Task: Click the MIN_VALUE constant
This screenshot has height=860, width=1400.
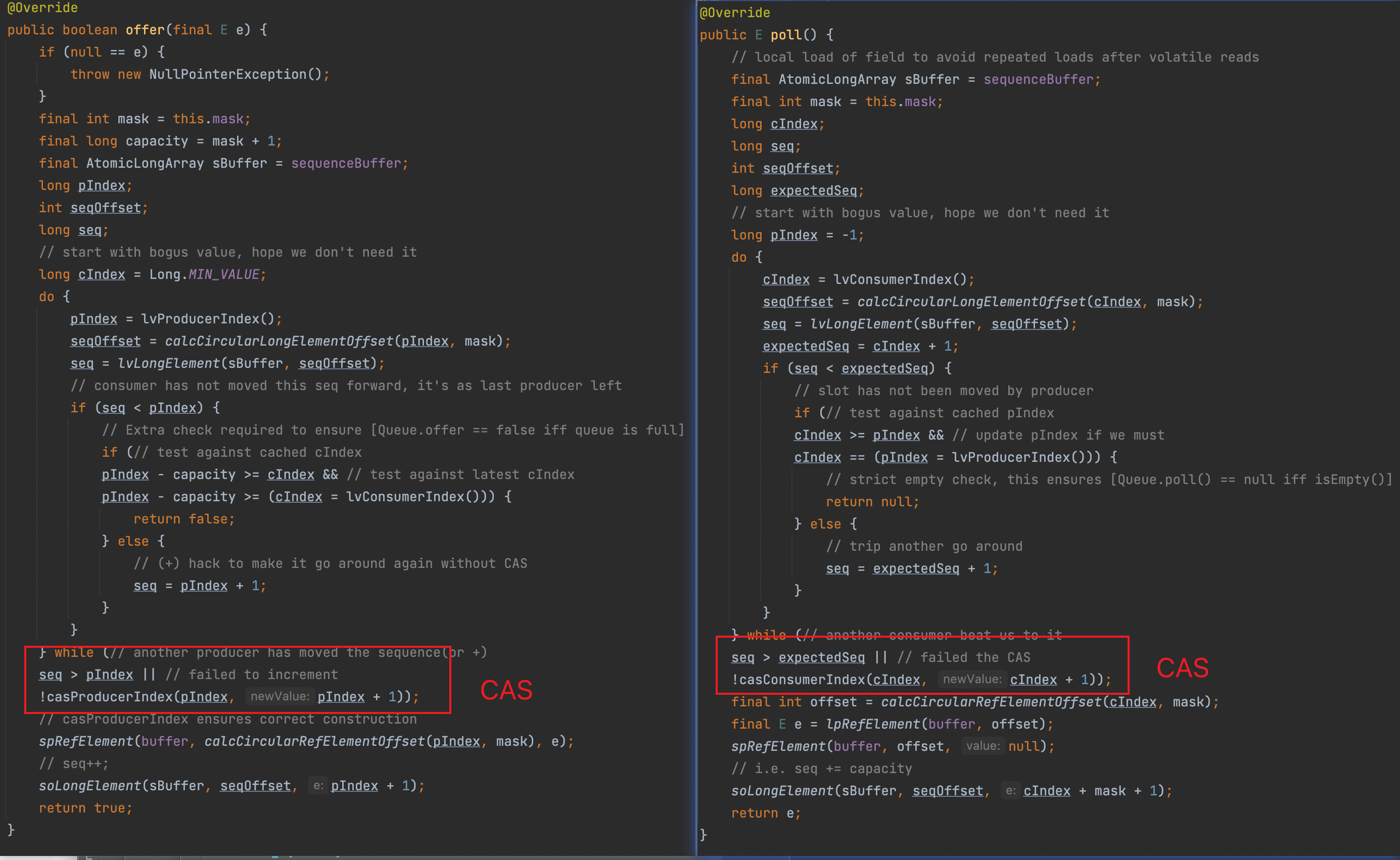Action: (x=223, y=274)
